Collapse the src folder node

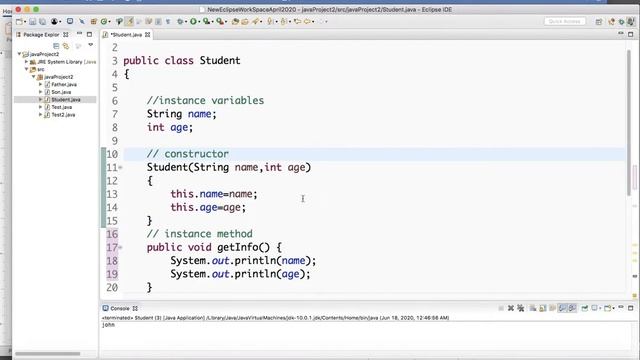click(27, 69)
